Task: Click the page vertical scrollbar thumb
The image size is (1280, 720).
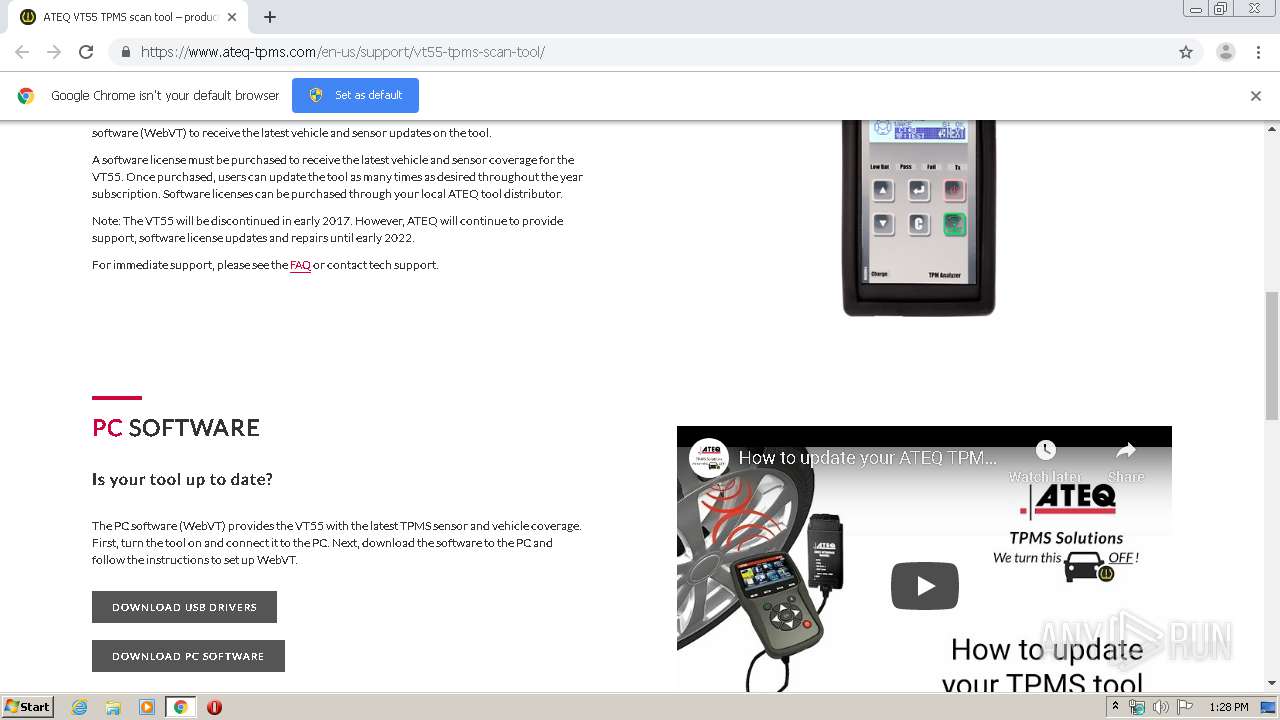Action: [x=1272, y=355]
